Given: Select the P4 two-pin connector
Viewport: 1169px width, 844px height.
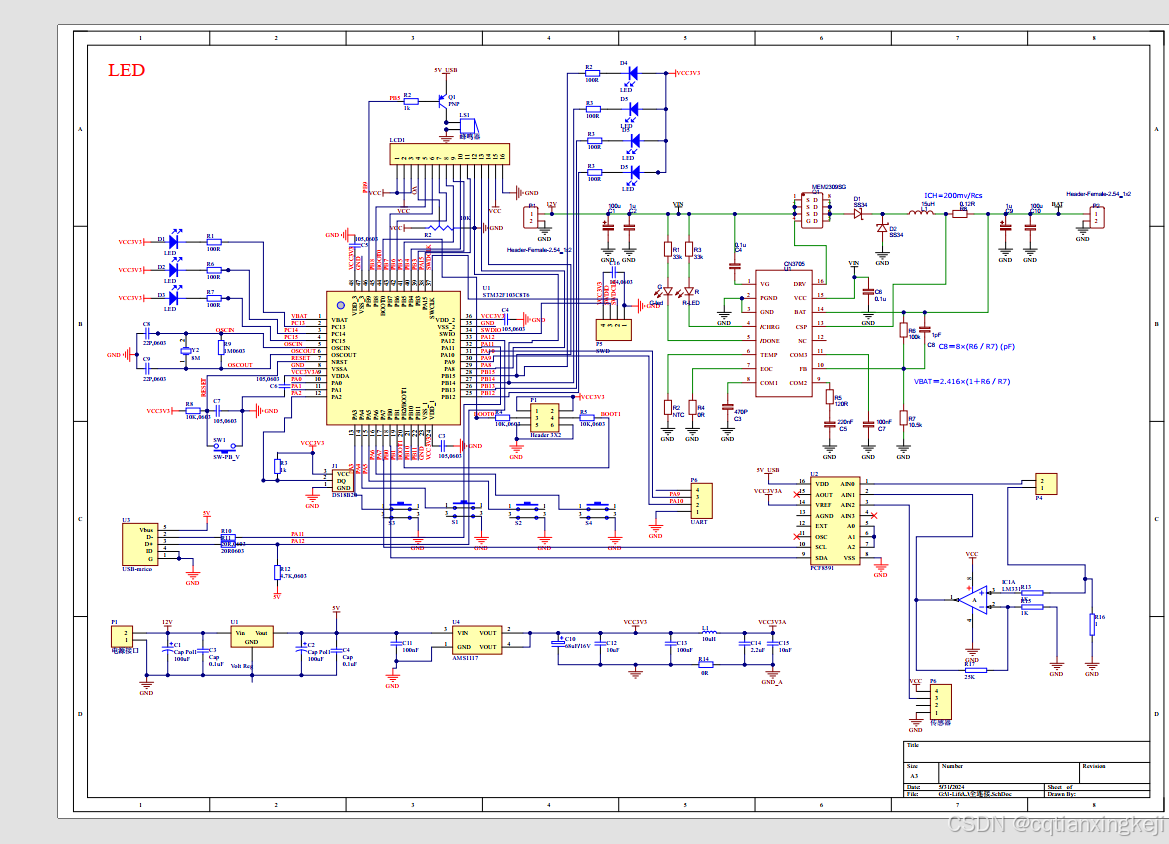Looking at the screenshot, I should coord(1046,484).
